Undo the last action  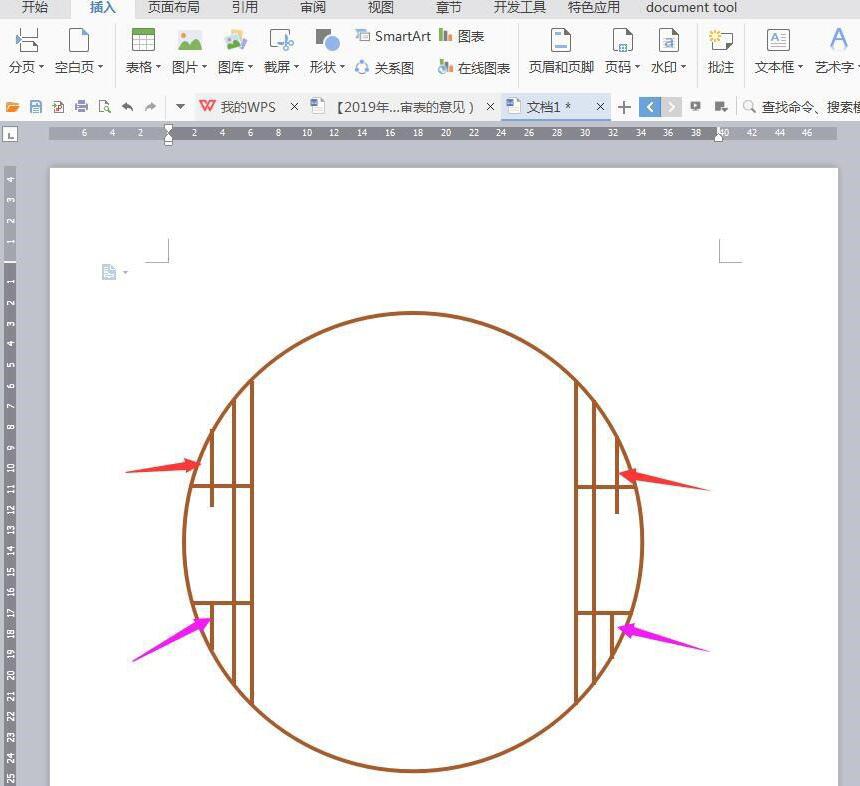[127, 106]
